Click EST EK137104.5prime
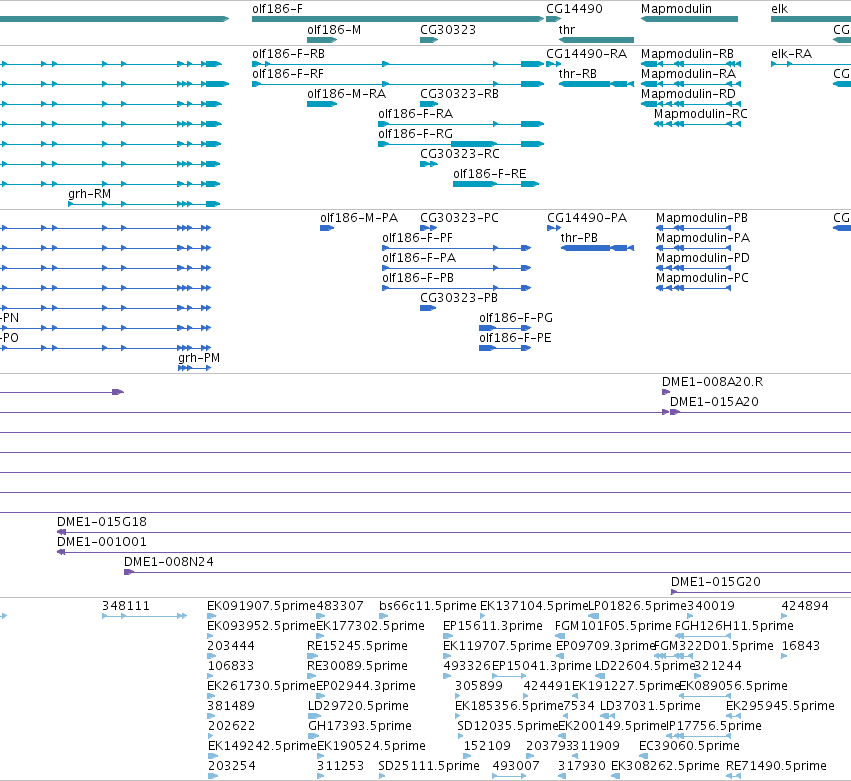Screen dimensions: 851x781 [482, 616]
